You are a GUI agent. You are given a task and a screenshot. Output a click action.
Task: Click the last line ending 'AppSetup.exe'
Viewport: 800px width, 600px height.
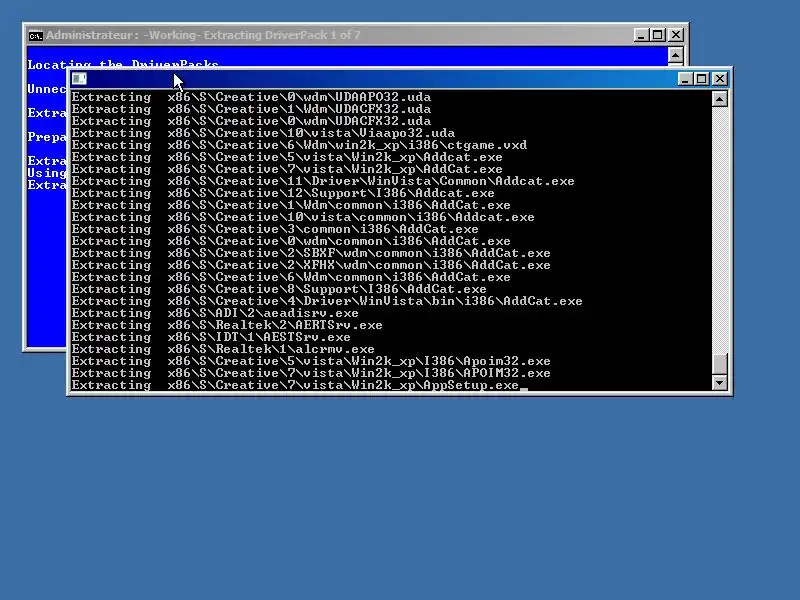(295, 385)
